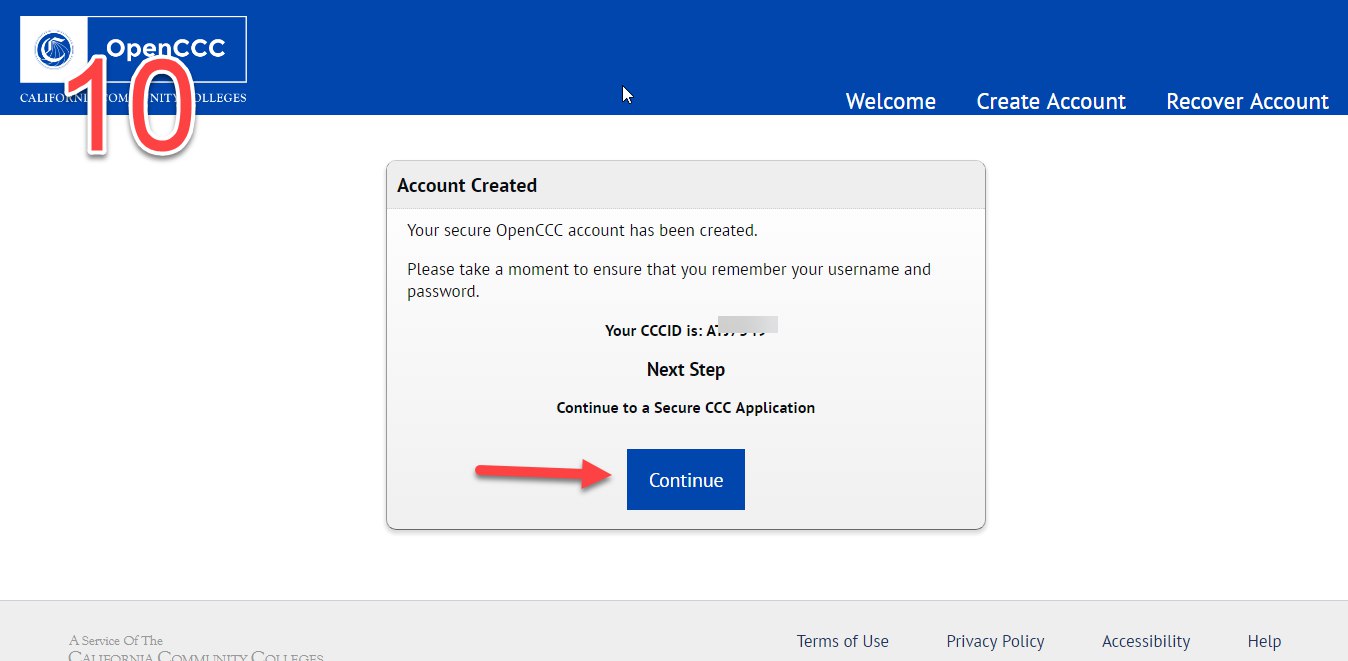Click "Continue to a Secure CCC Application" text
The width and height of the screenshot is (1348, 661).
685,408
